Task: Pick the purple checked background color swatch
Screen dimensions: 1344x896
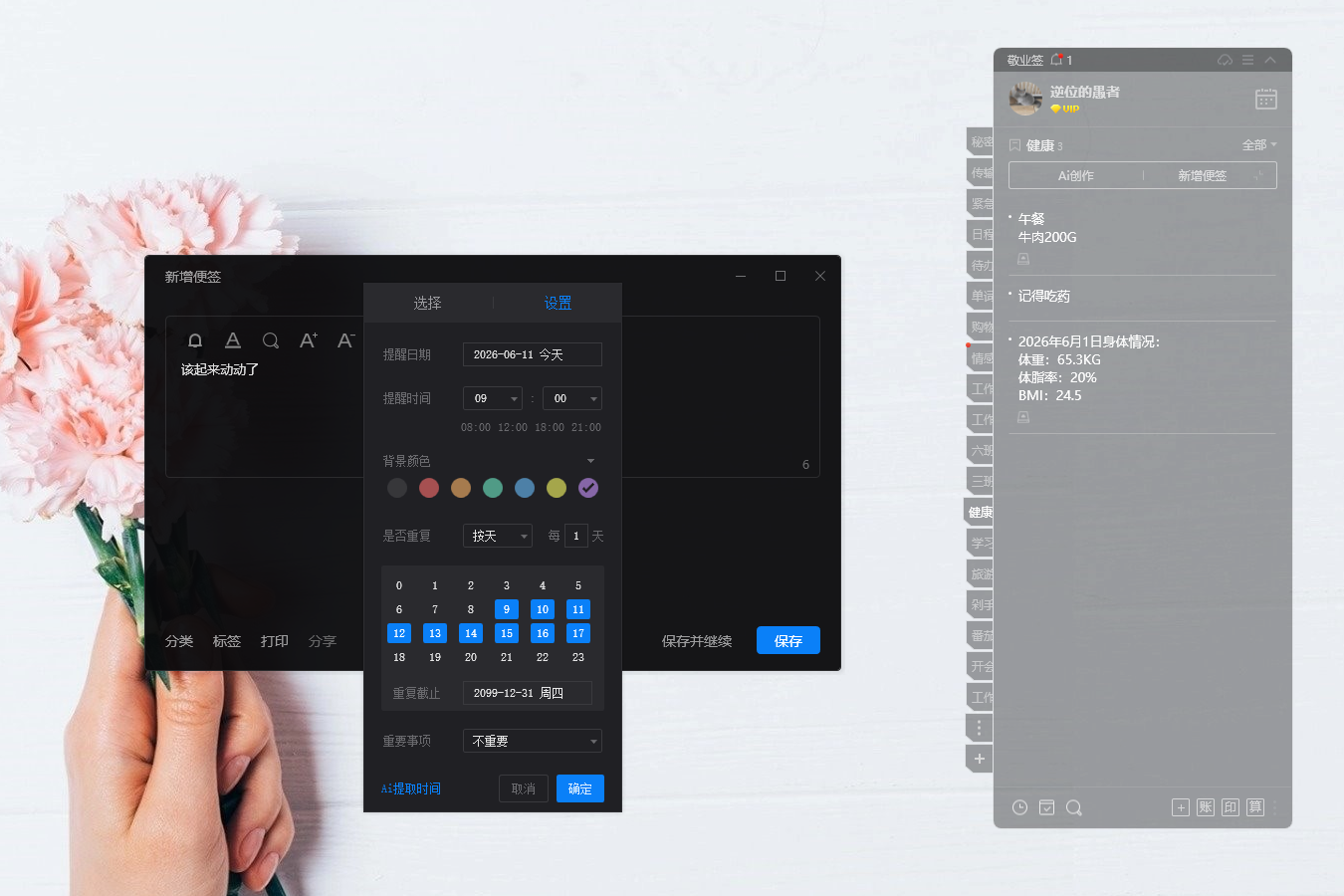Action: point(588,488)
